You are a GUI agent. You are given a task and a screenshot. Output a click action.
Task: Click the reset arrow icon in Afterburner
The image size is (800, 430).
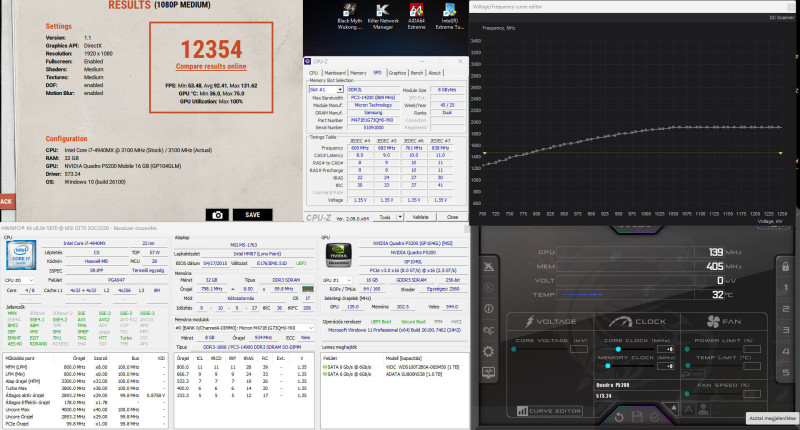click(x=619, y=417)
